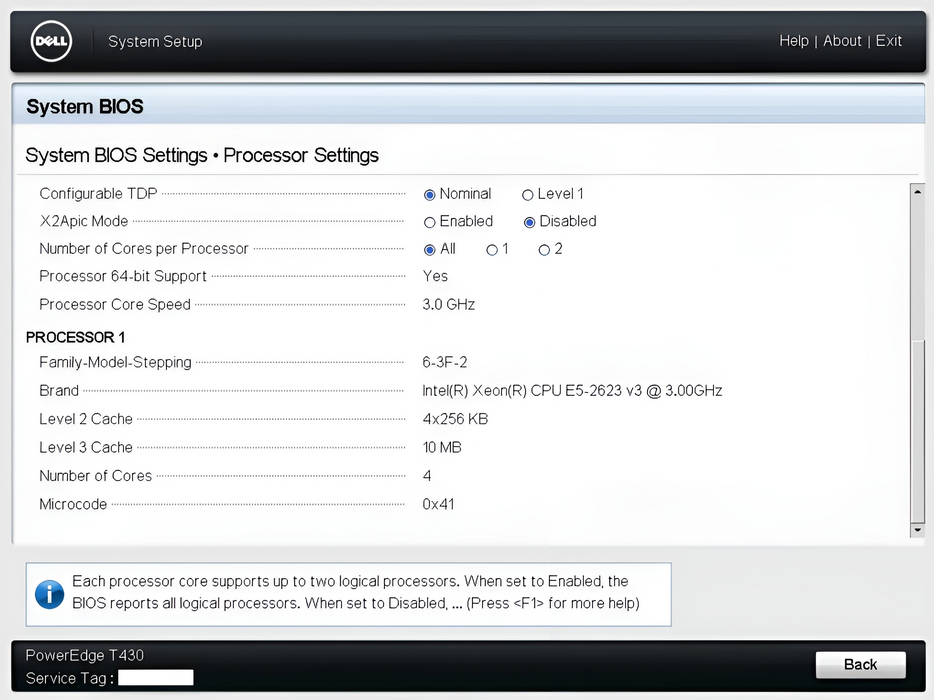The width and height of the screenshot is (934, 700).
Task: Click the Intel Xeon E5-2623 v3 brand value
Action: [572, 390]
